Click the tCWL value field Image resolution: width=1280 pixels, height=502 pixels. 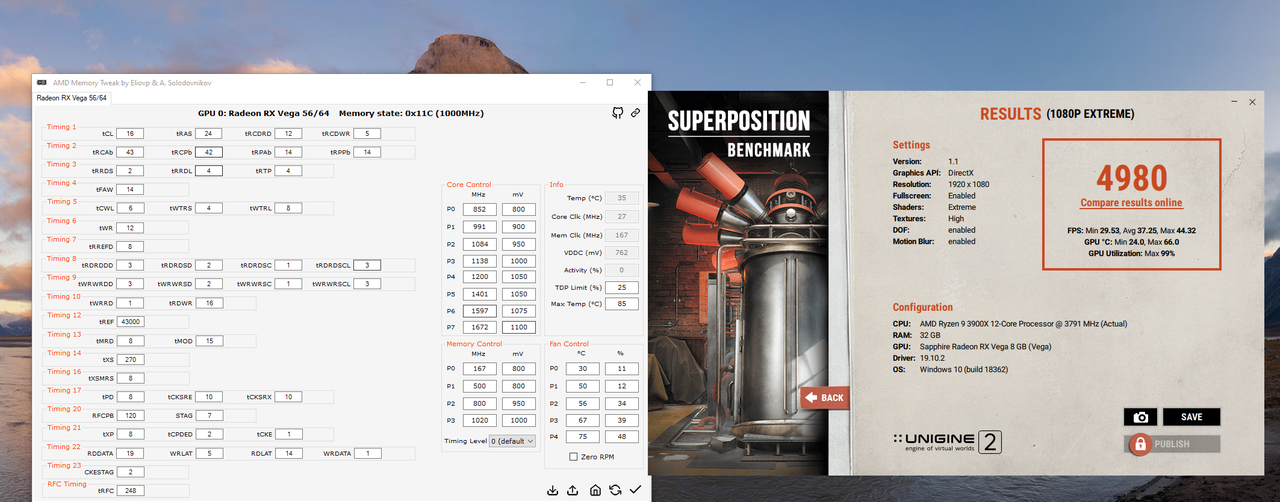(131, 208)
